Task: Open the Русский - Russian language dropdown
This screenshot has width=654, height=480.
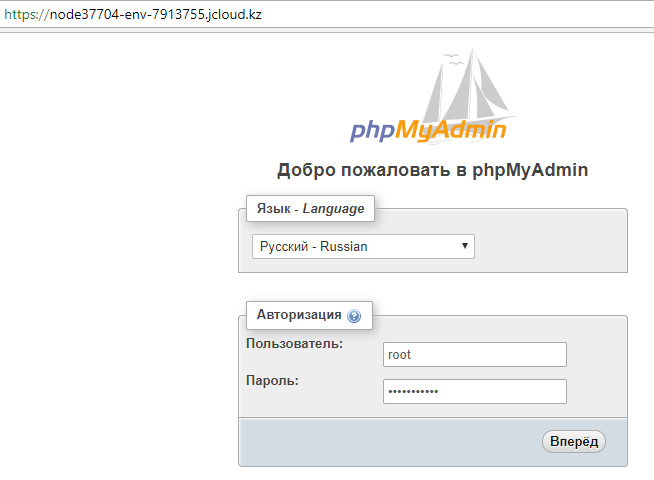Action: pyautogui.click(x=363, y=246)
